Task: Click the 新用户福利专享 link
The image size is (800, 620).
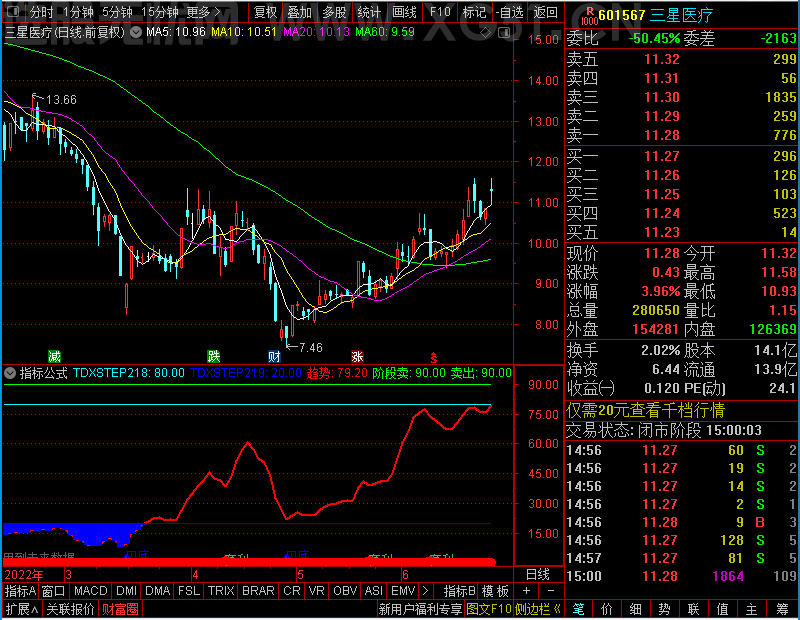Action: [420, 609]
